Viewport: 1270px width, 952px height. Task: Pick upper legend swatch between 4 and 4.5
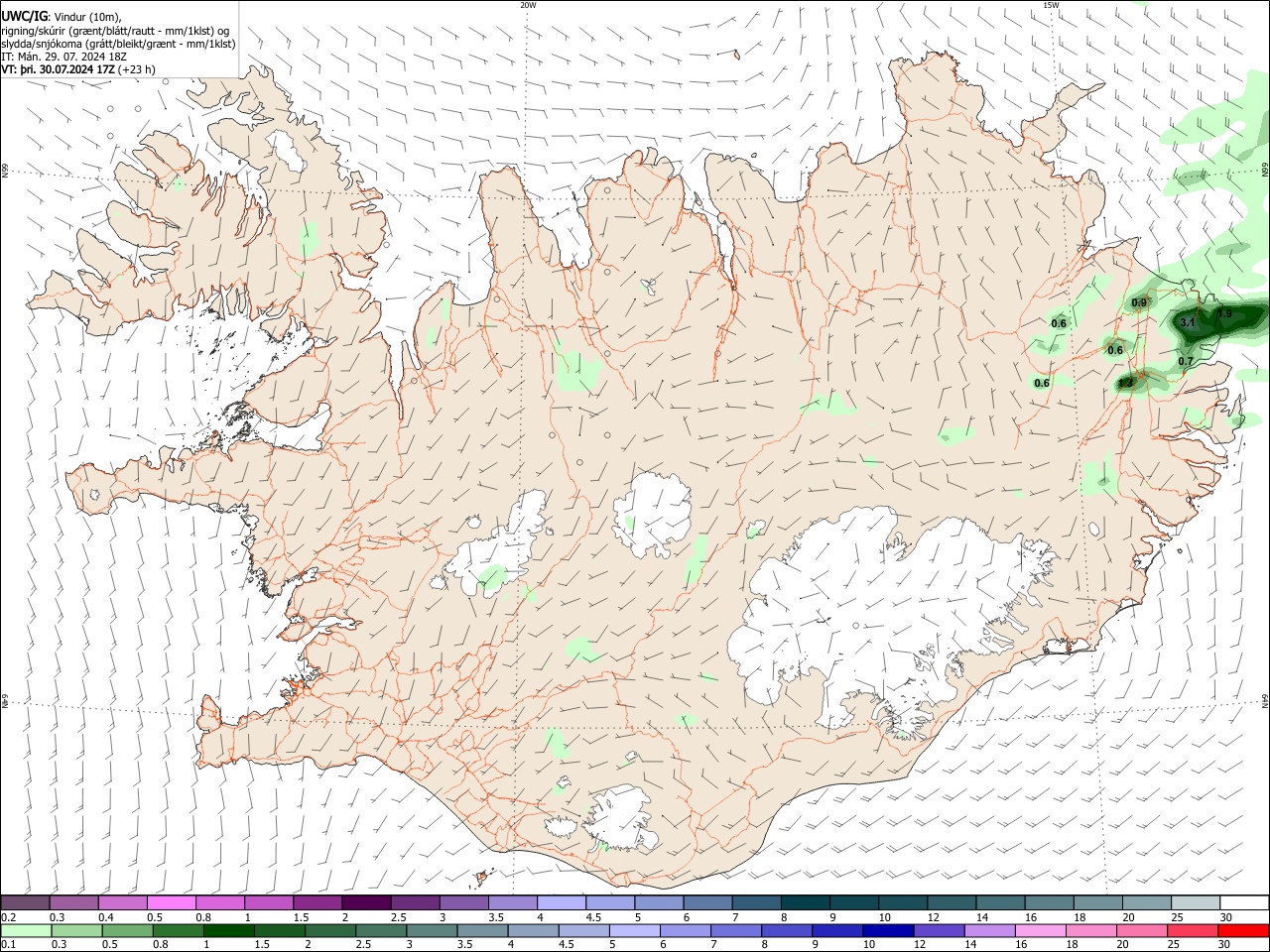pos(561,903)
